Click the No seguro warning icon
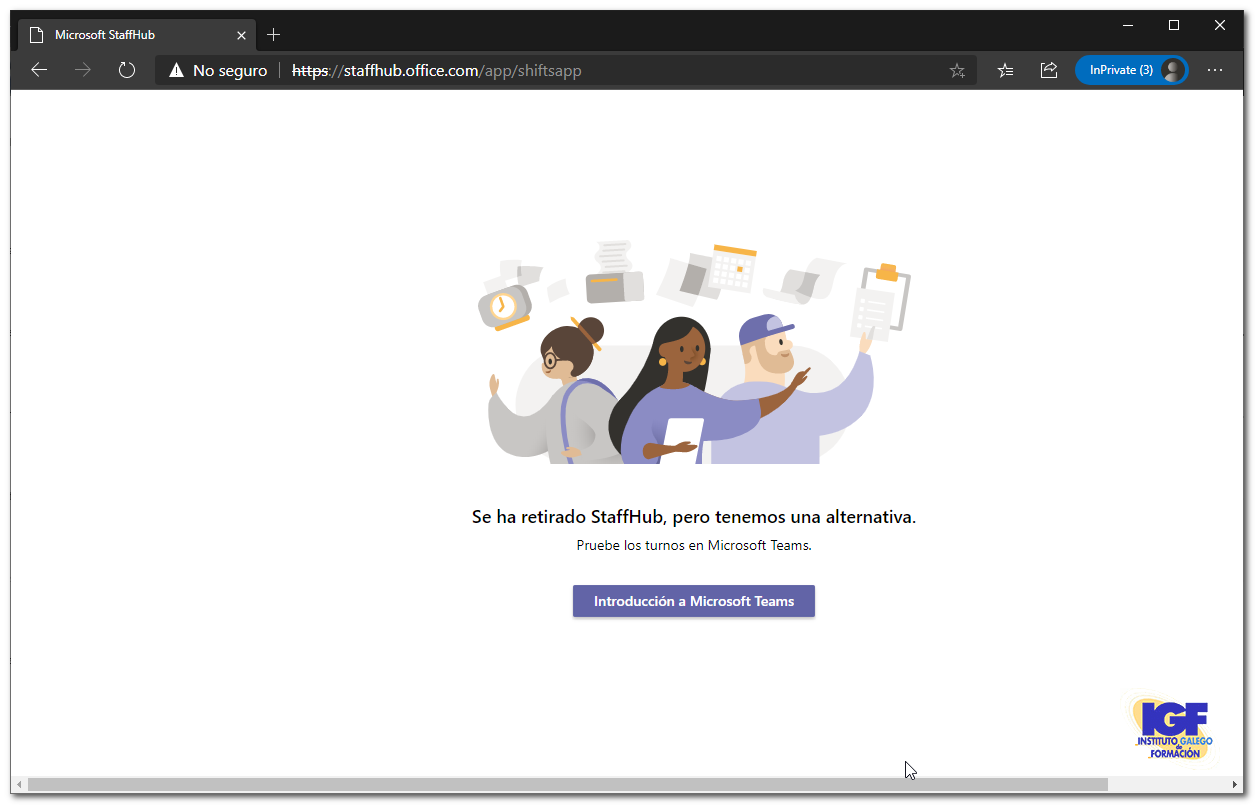This screenshot has height=805, width=1255. 177,71
